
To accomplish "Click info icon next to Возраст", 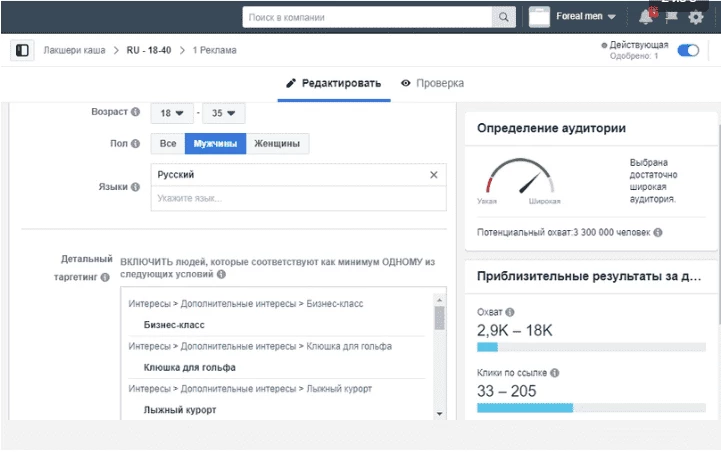I will (x=135, y=112).
